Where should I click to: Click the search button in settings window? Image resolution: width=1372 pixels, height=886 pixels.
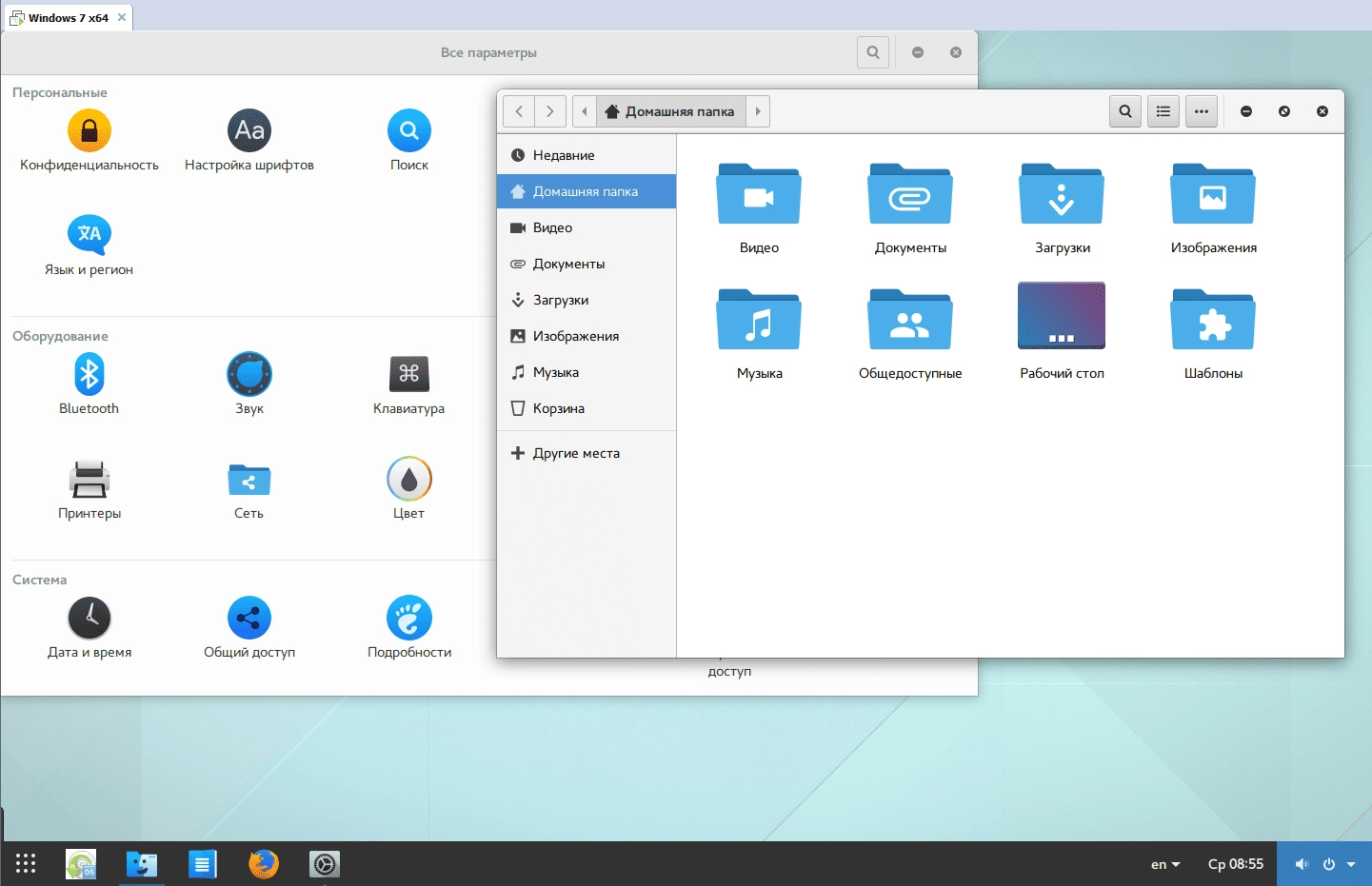pyautogui.click(x=873, y=52)
